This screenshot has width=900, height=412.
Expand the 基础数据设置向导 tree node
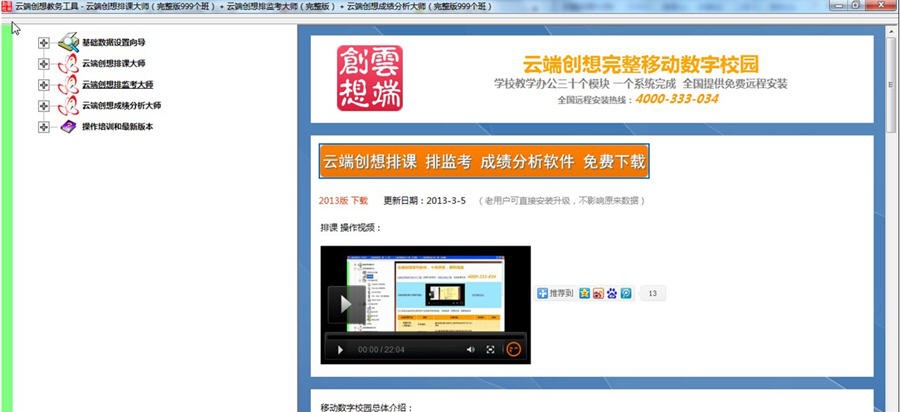(x=44, y=43)
